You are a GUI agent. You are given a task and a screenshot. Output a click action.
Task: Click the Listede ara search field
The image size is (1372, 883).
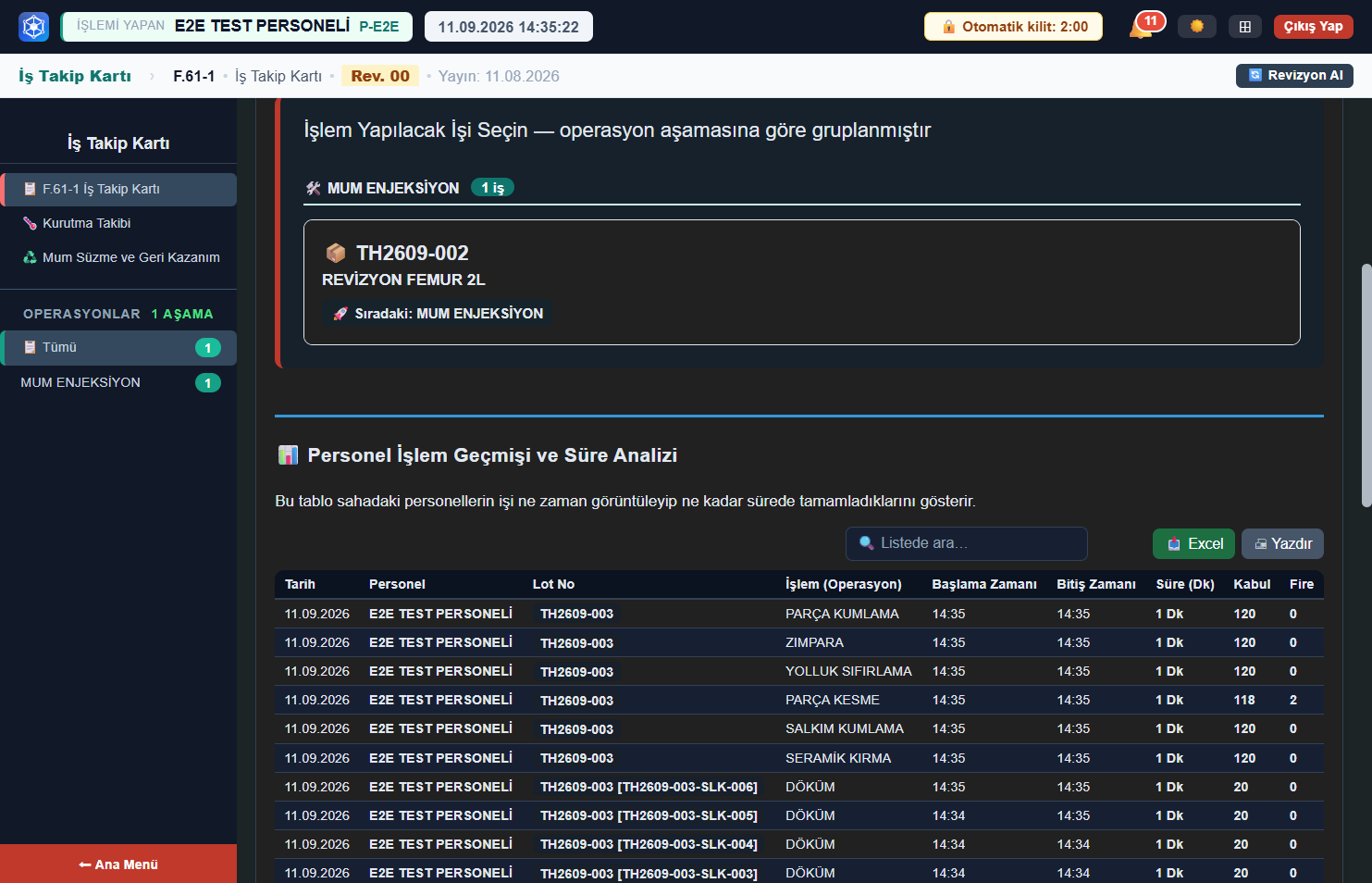[x=966, y=543]
